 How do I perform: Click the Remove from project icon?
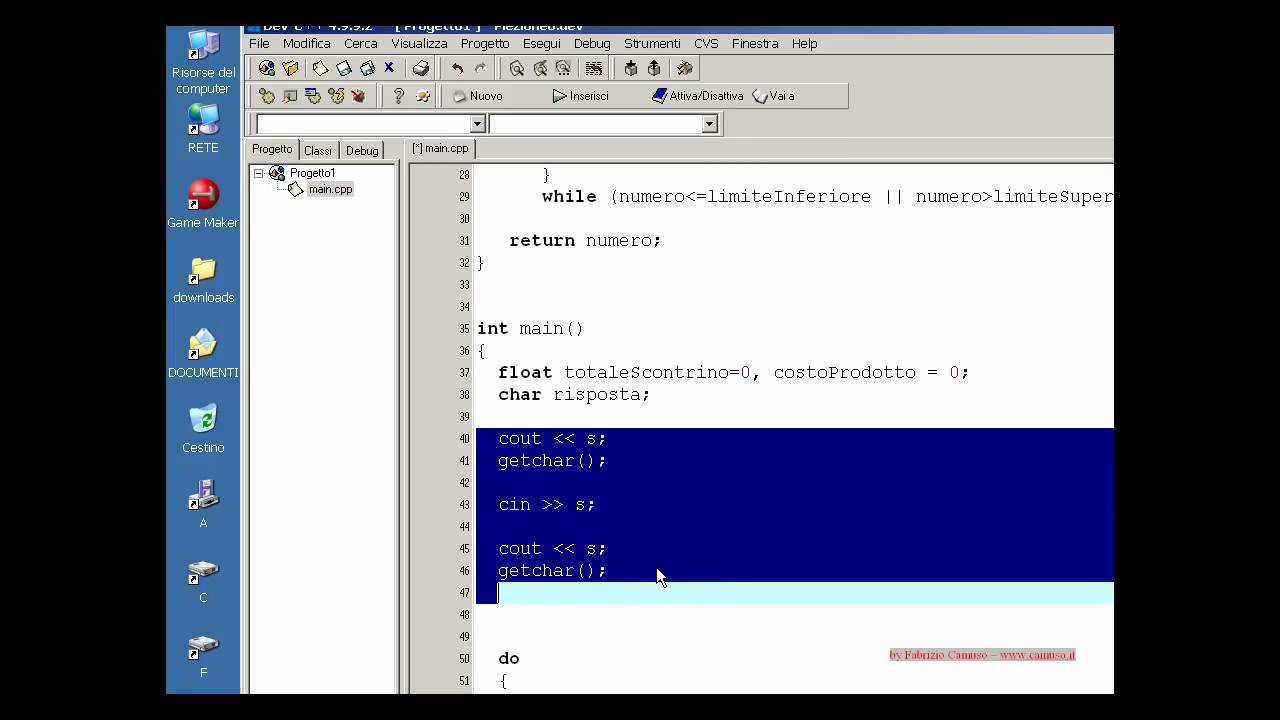tap(654, 68)
